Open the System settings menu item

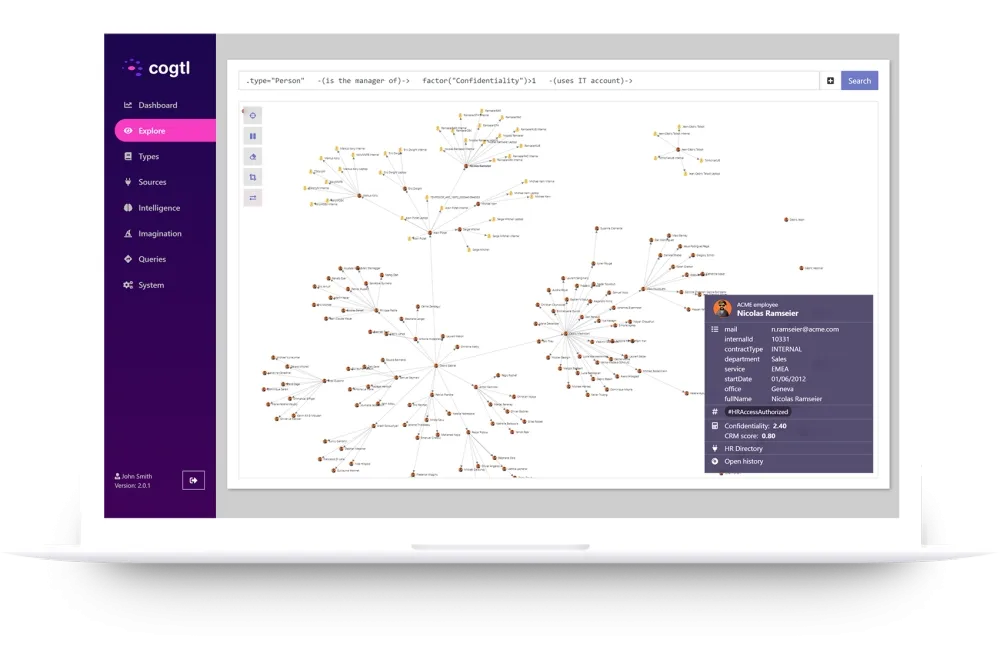(151, 285)
